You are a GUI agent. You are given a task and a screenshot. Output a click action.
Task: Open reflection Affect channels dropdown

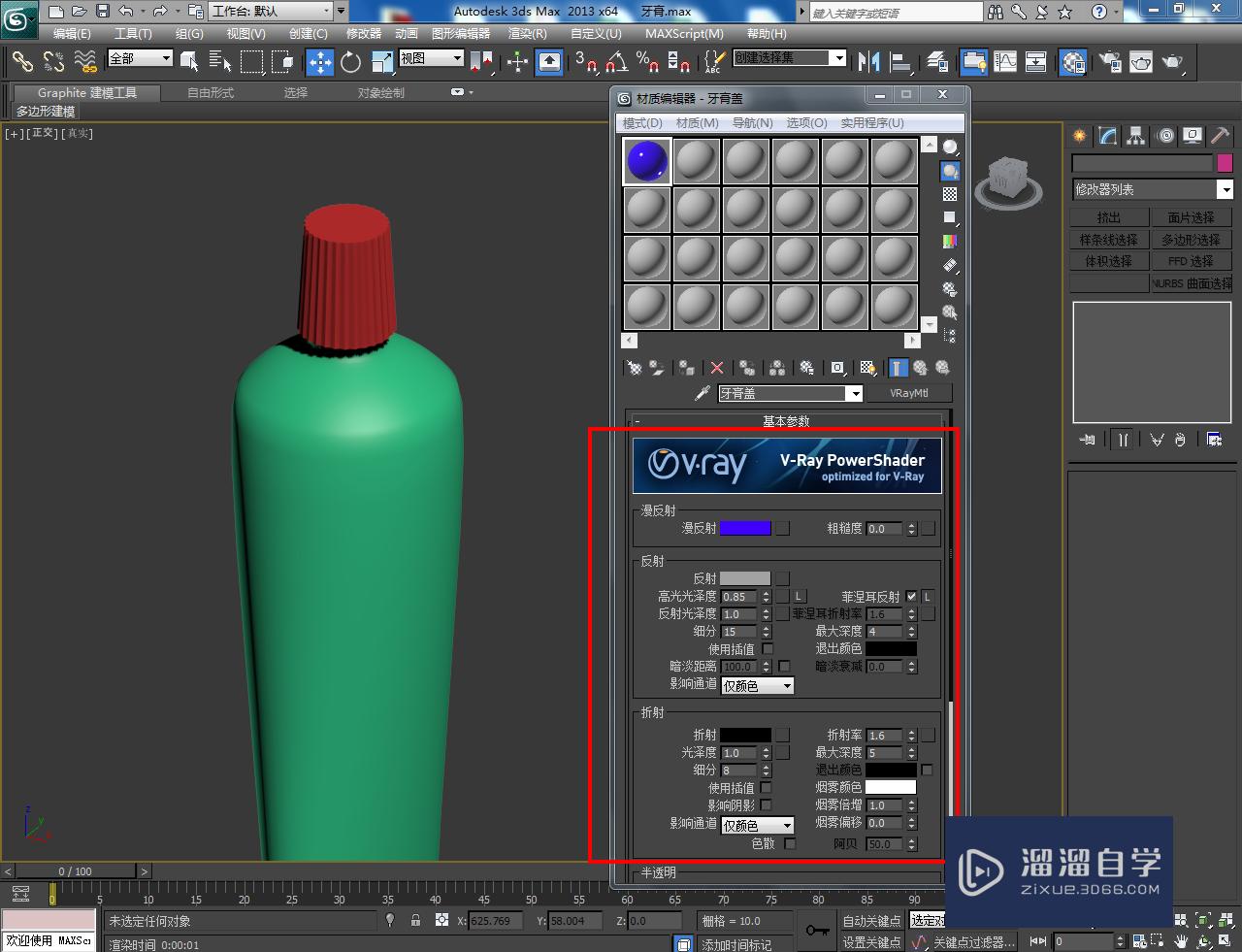click(758, 685)
